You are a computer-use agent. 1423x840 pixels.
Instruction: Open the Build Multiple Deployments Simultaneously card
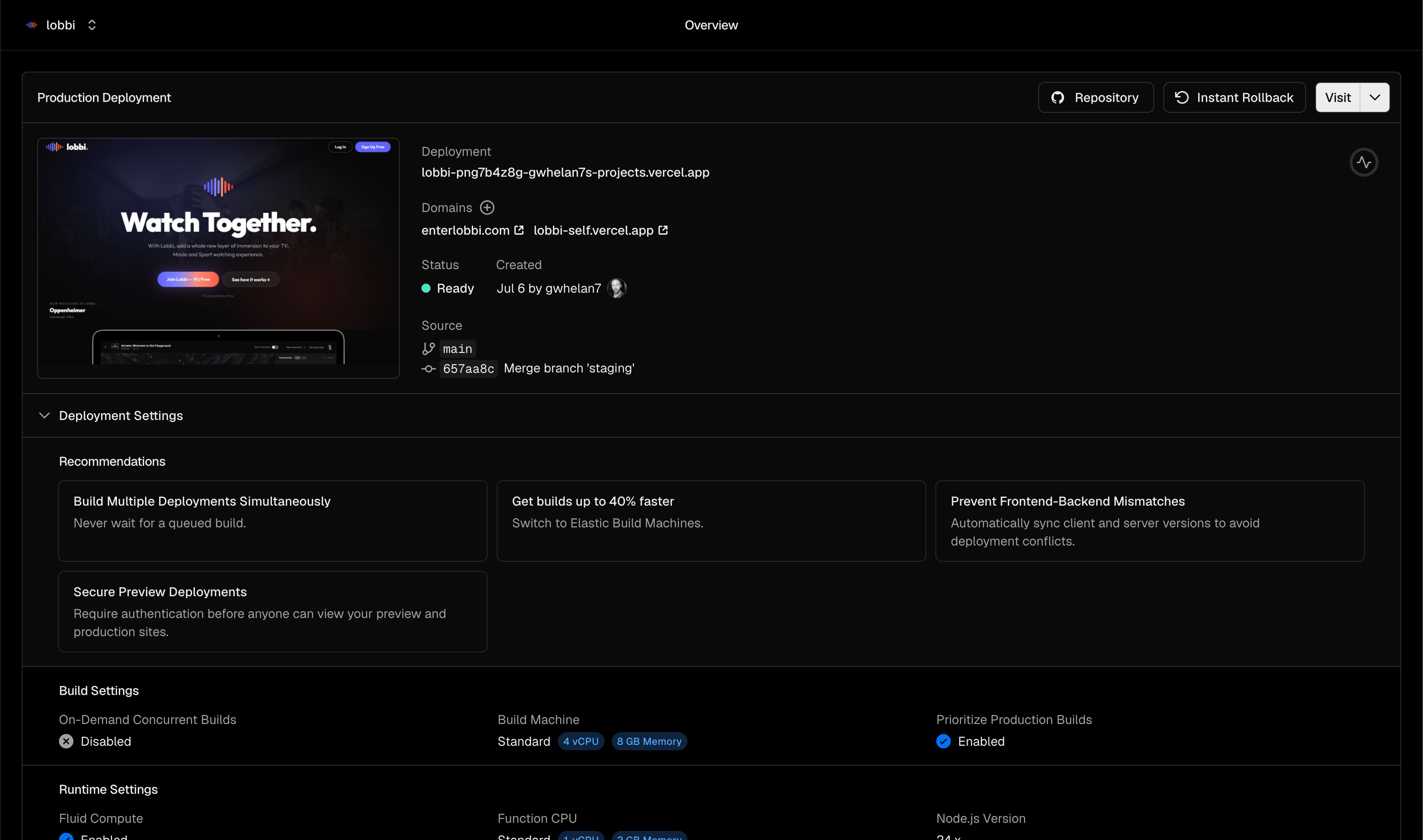(273, 521)
